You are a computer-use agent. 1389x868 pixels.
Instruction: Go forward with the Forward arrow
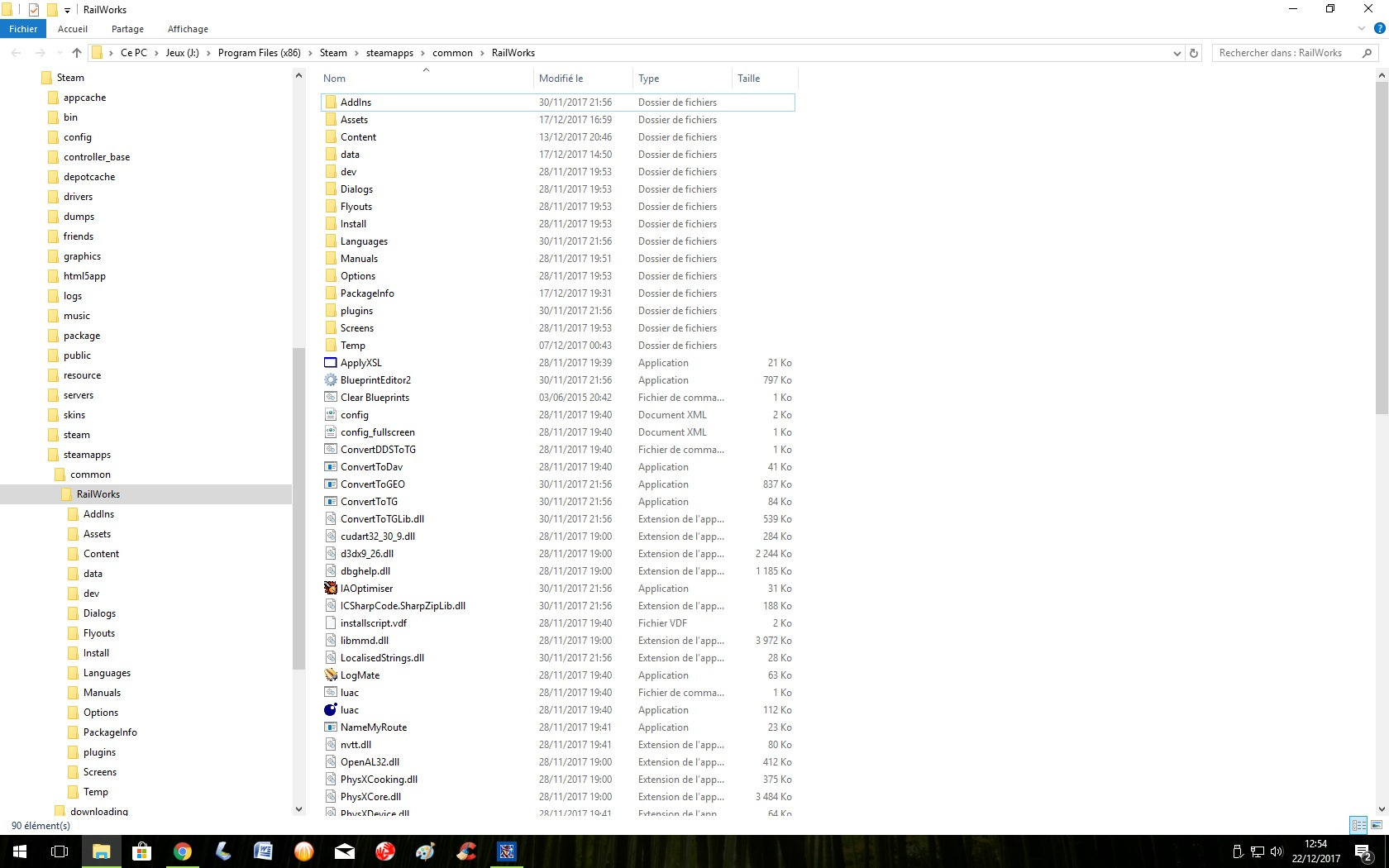40,53
